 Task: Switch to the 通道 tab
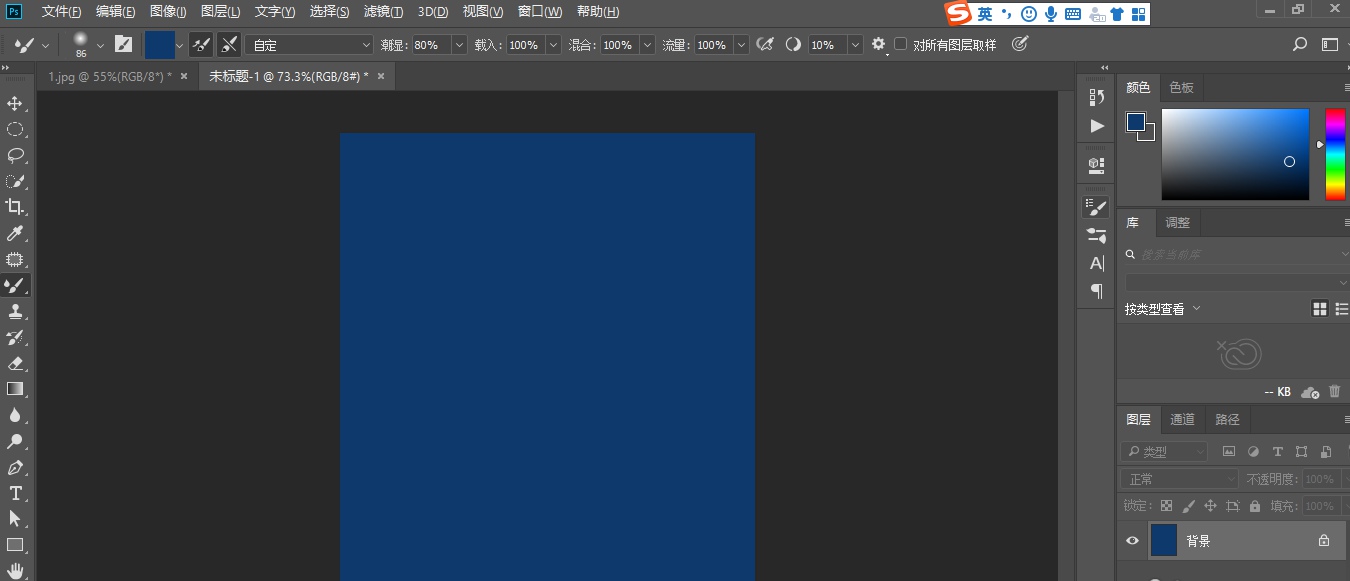(x=1182, y=419)
